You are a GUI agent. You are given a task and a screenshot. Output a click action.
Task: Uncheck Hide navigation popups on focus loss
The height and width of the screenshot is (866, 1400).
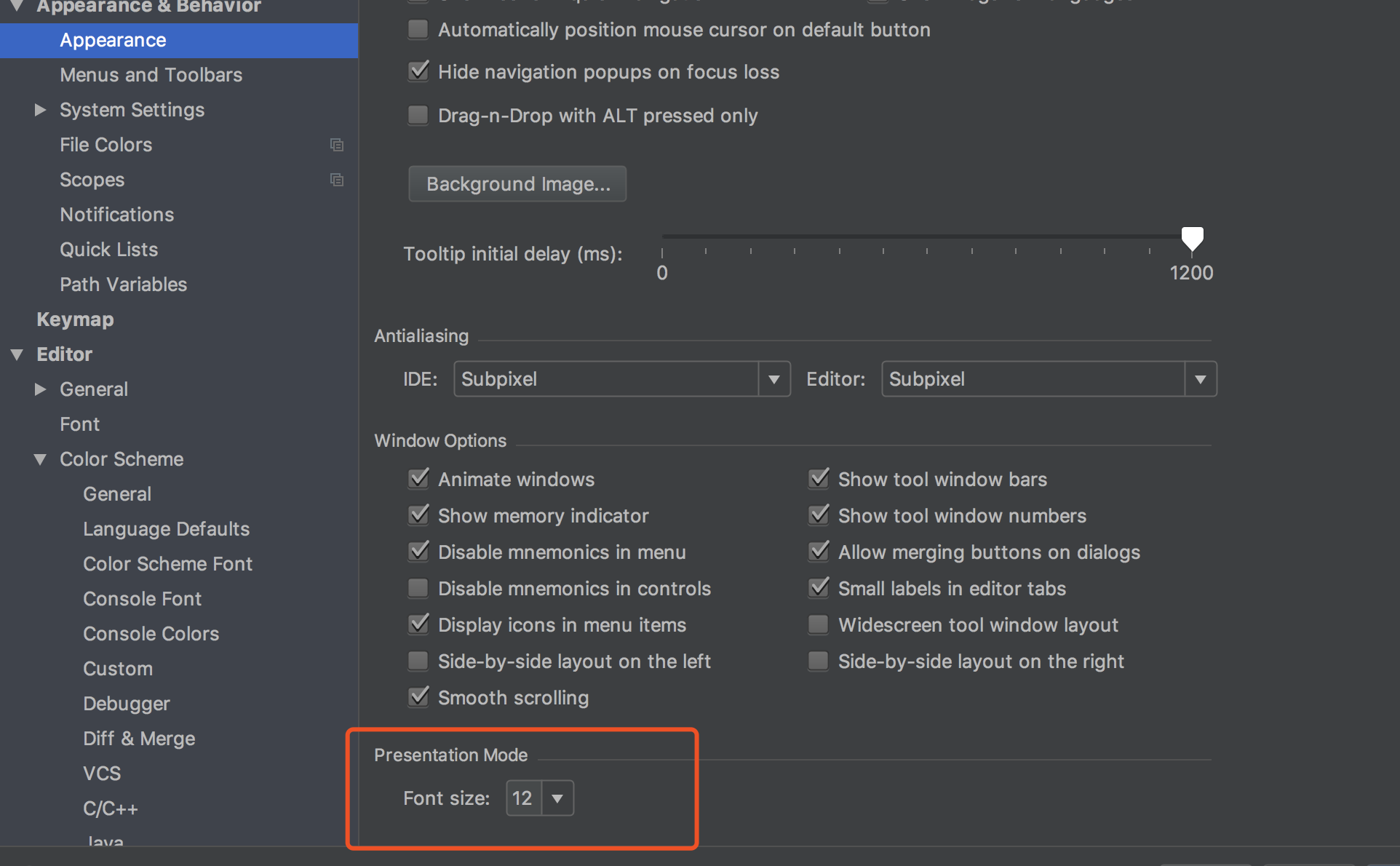tap(418, 71)
